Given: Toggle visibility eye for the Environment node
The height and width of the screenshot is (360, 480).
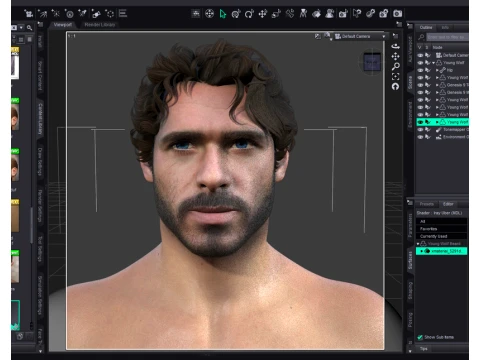Looking at the screenshot, I should coord(420,137).
